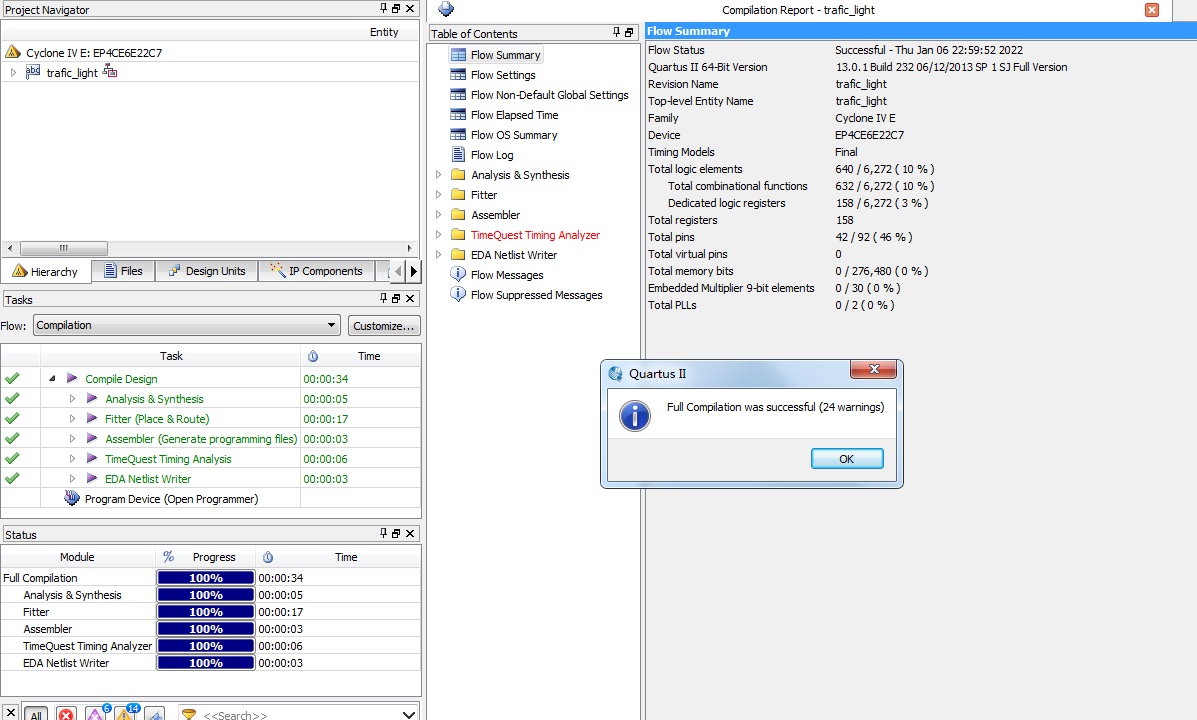
Task: Expand TimeQuest Timing Analysis task
Action: coord(73,458)
